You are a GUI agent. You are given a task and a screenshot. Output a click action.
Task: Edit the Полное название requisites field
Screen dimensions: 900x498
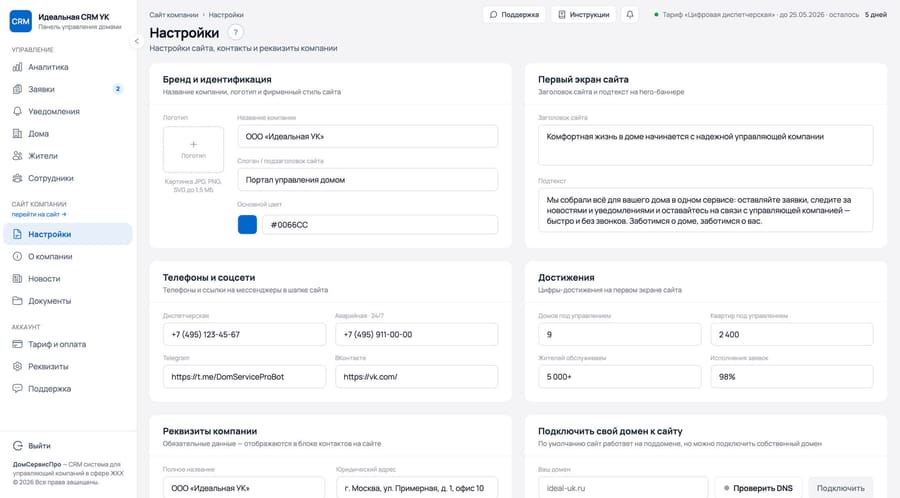[244, 488]
